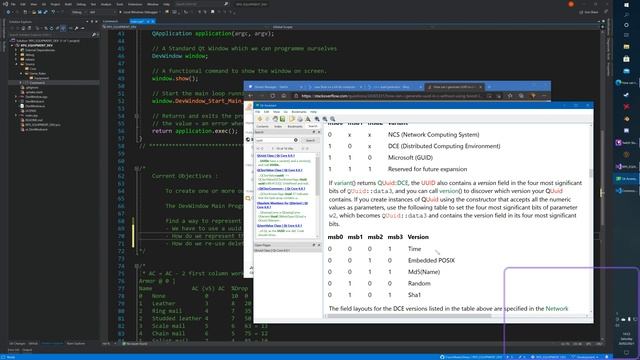Reset zoom icon in Qt Assistant toolbar
Image resolution: width=640 pixels, height=360 pixels.
333,119
